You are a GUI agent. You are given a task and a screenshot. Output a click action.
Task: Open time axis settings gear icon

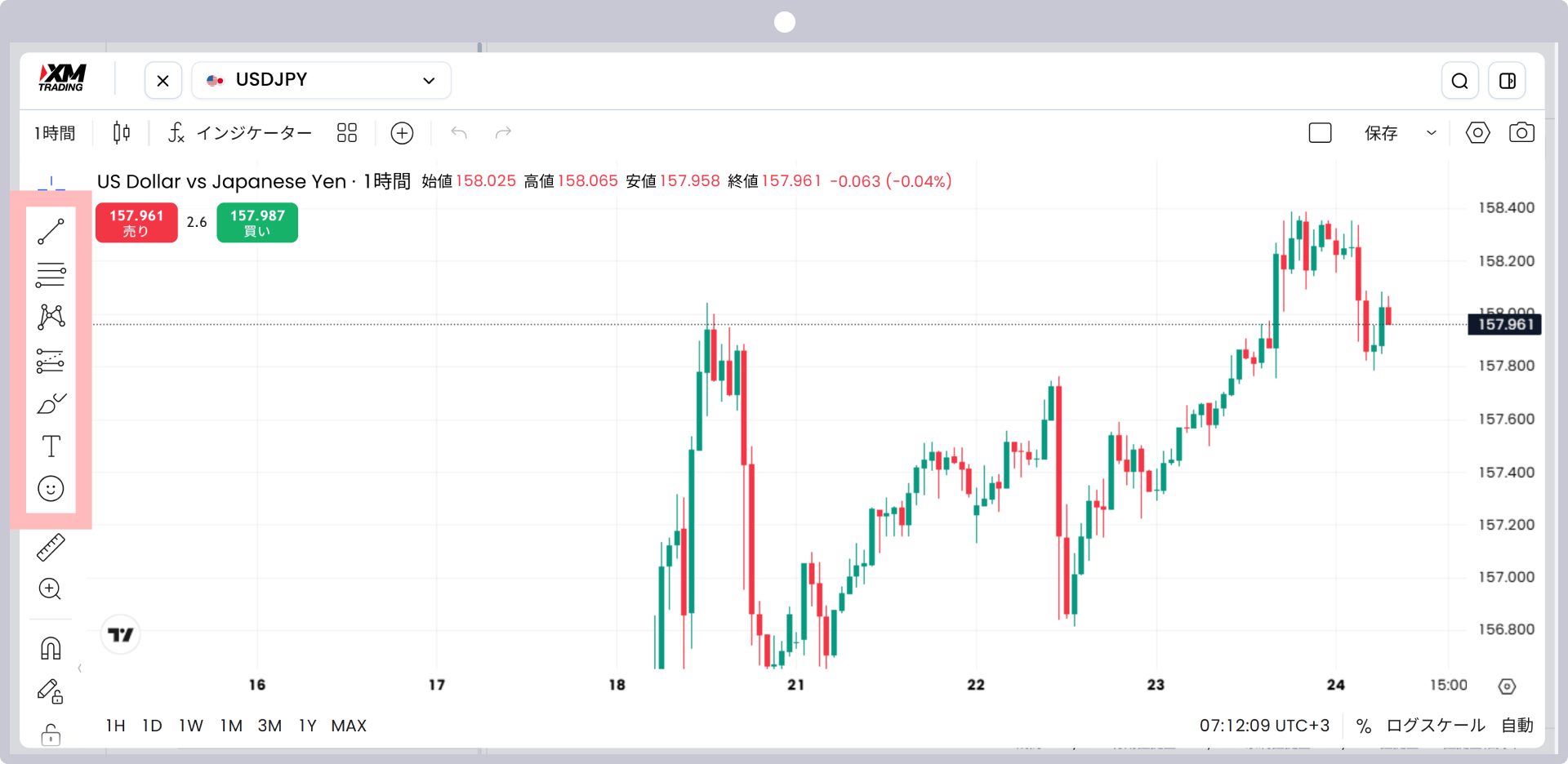1507,686
